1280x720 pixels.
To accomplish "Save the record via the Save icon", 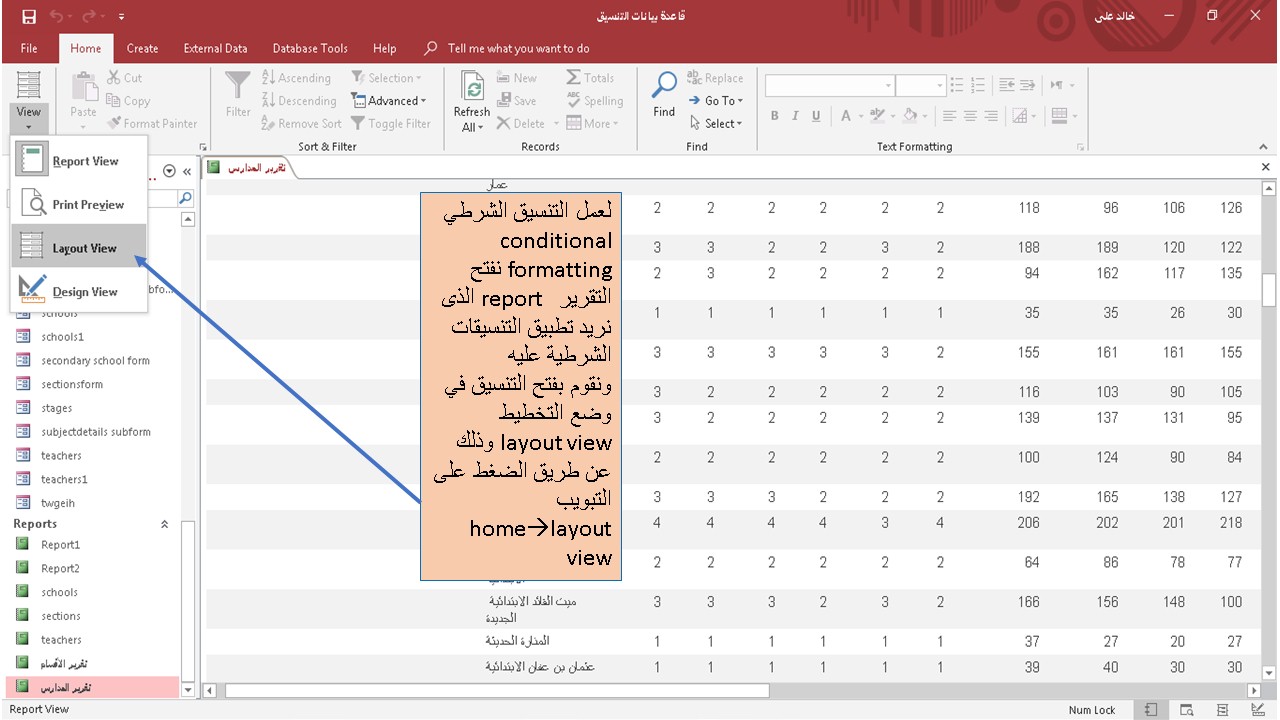I will [x=517, y=100].
